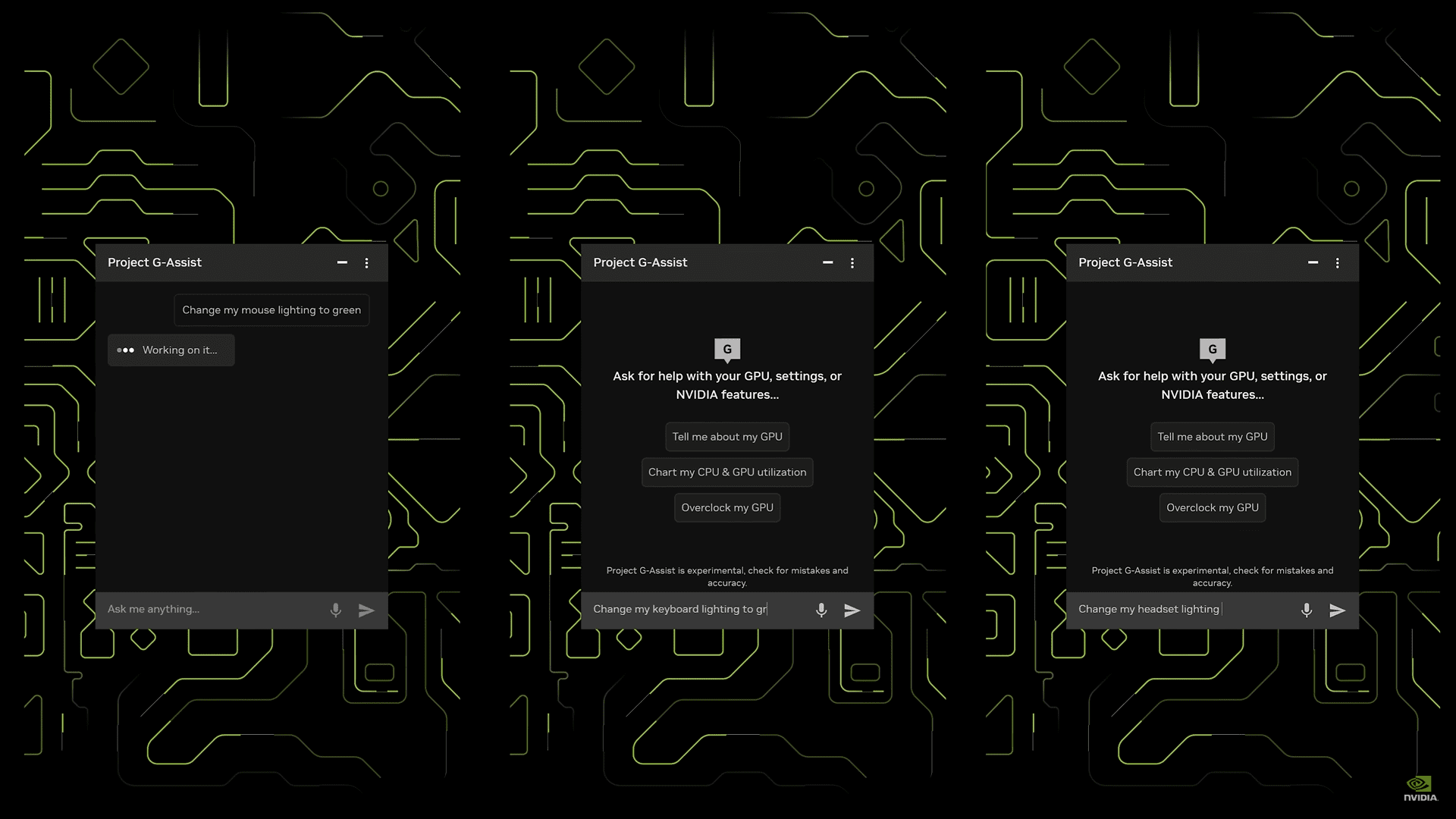Image resolution: width=1456 pixels, height=819 pixels.
Task: Click the 'Working on it...' status bubble
Action: point(171,350)
